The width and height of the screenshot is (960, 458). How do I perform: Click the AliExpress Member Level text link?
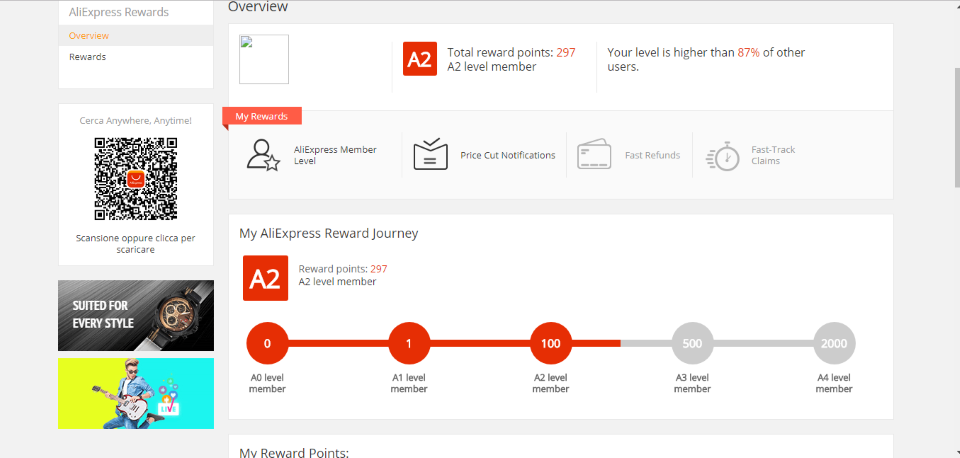[x=335, y=155]
